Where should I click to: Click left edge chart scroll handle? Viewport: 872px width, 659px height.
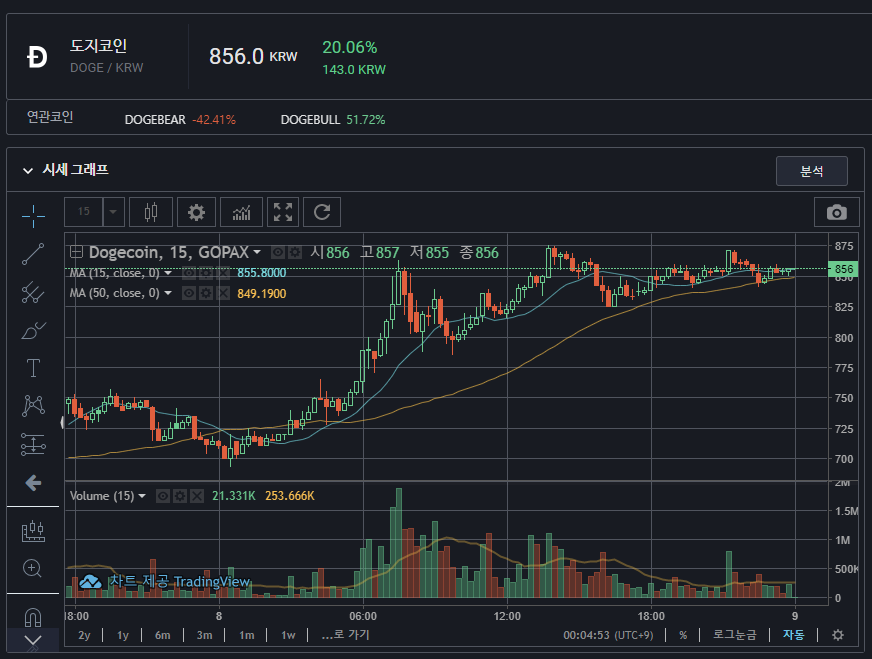click(x=62, y=423)
